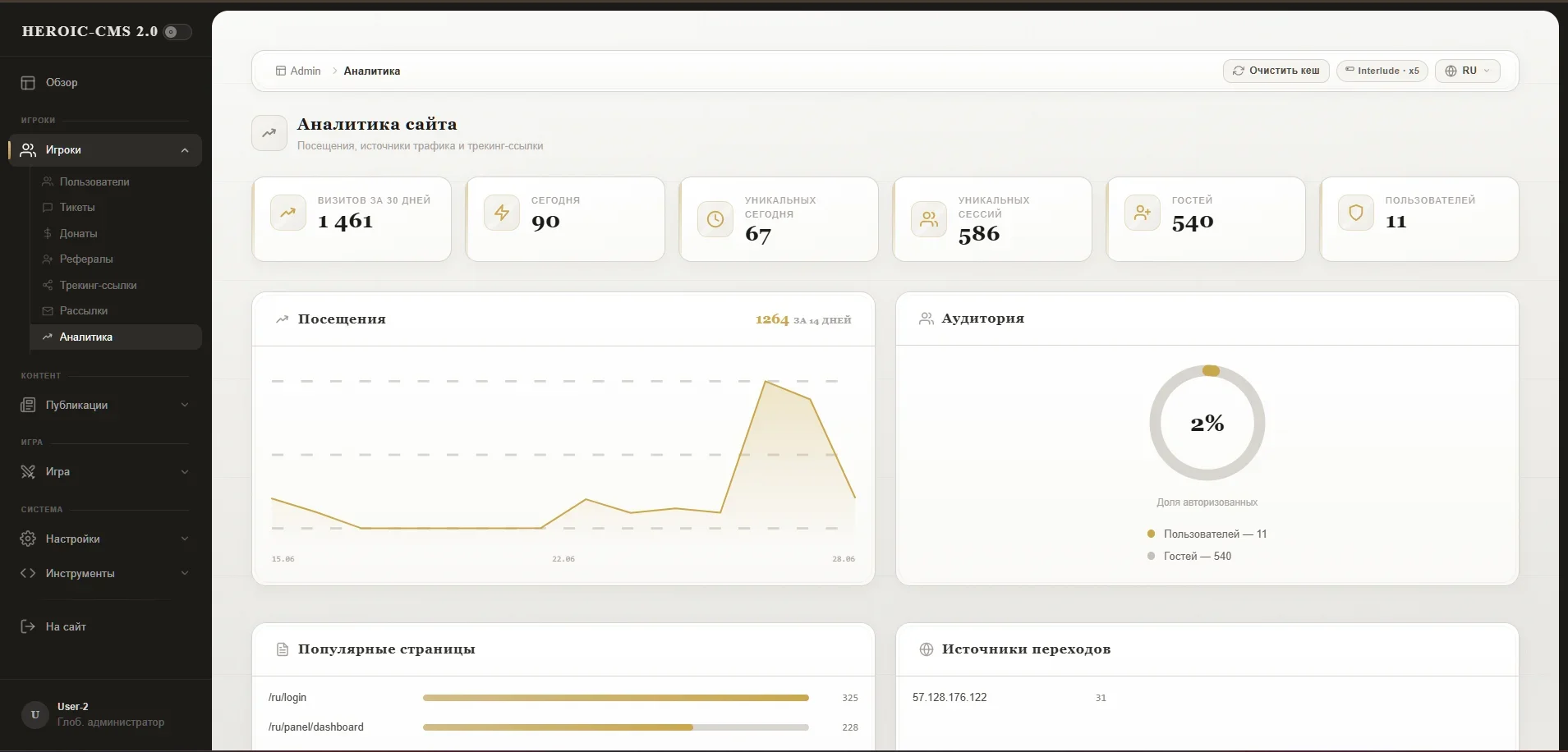Image resolution: width=1568 pixels, height=752 pixels.
Task: Click the 2% audience donut chart
Action: pyautogui.click(x=1207, y=424)
